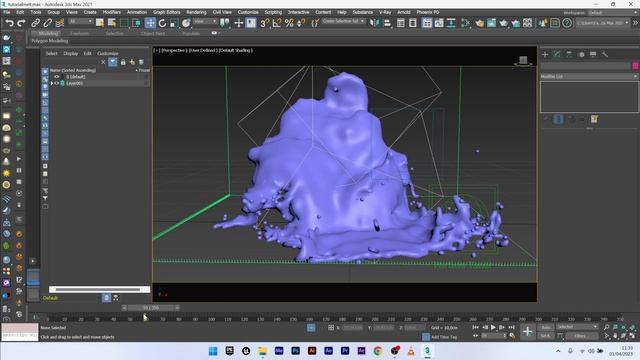
Task: Open Scene Explorer Display menu
Action: point(70,53)
